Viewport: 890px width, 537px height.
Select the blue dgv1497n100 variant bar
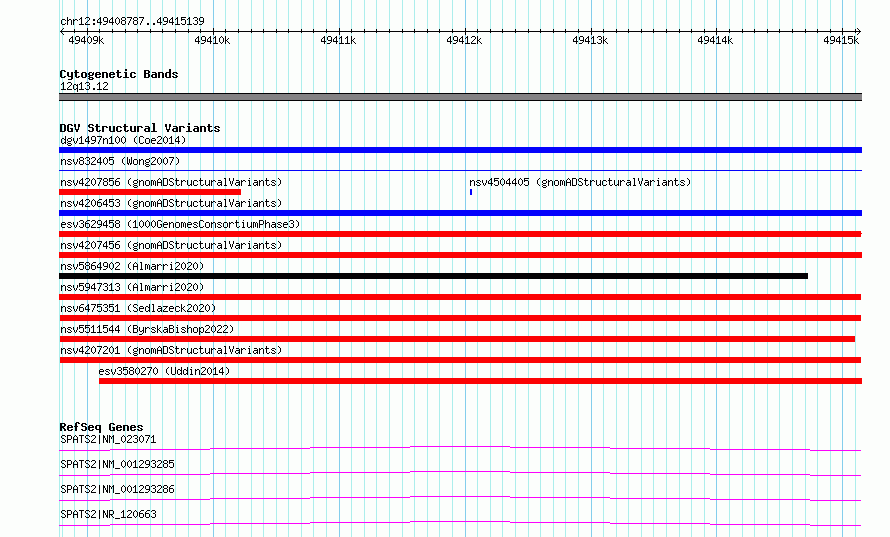pyautogui.click(x=460, y=150)
